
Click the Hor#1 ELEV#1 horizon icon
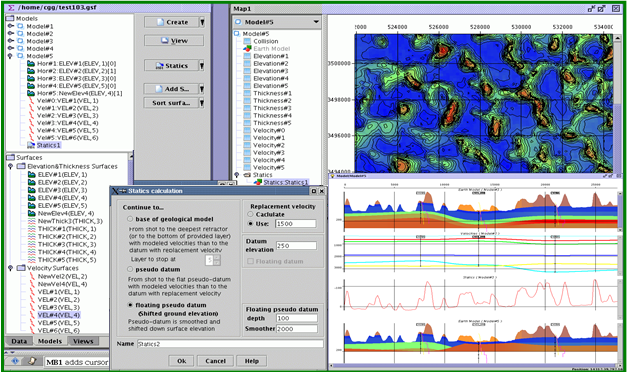(31, 64)
